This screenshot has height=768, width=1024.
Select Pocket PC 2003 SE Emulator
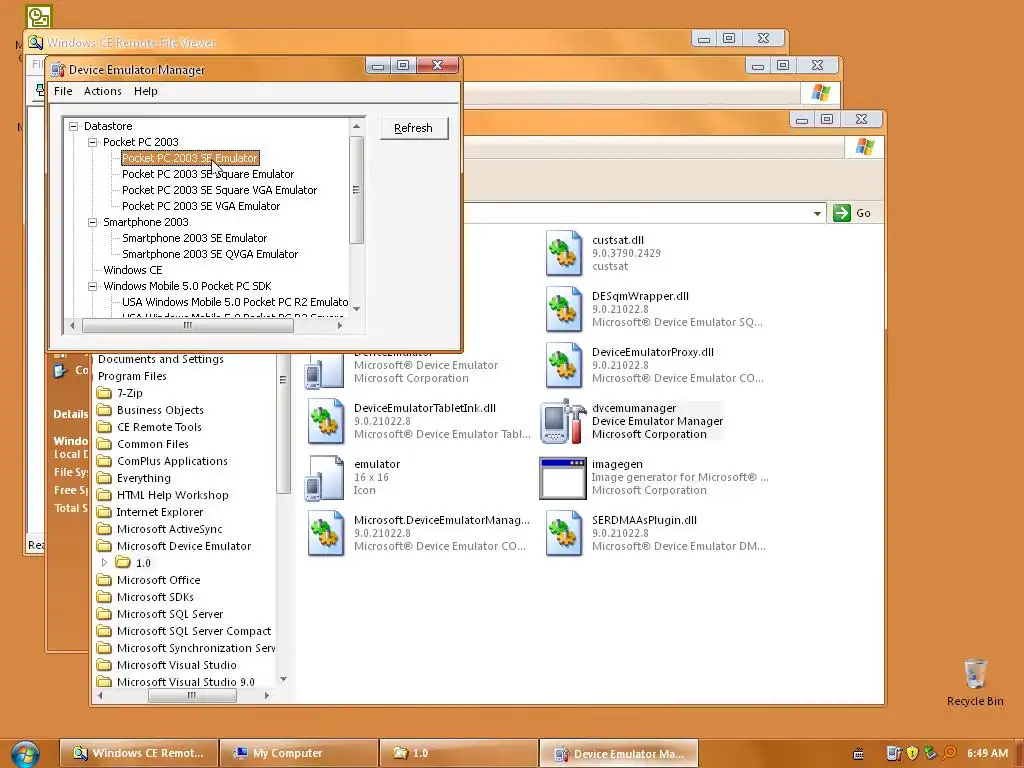coord(190,158)
